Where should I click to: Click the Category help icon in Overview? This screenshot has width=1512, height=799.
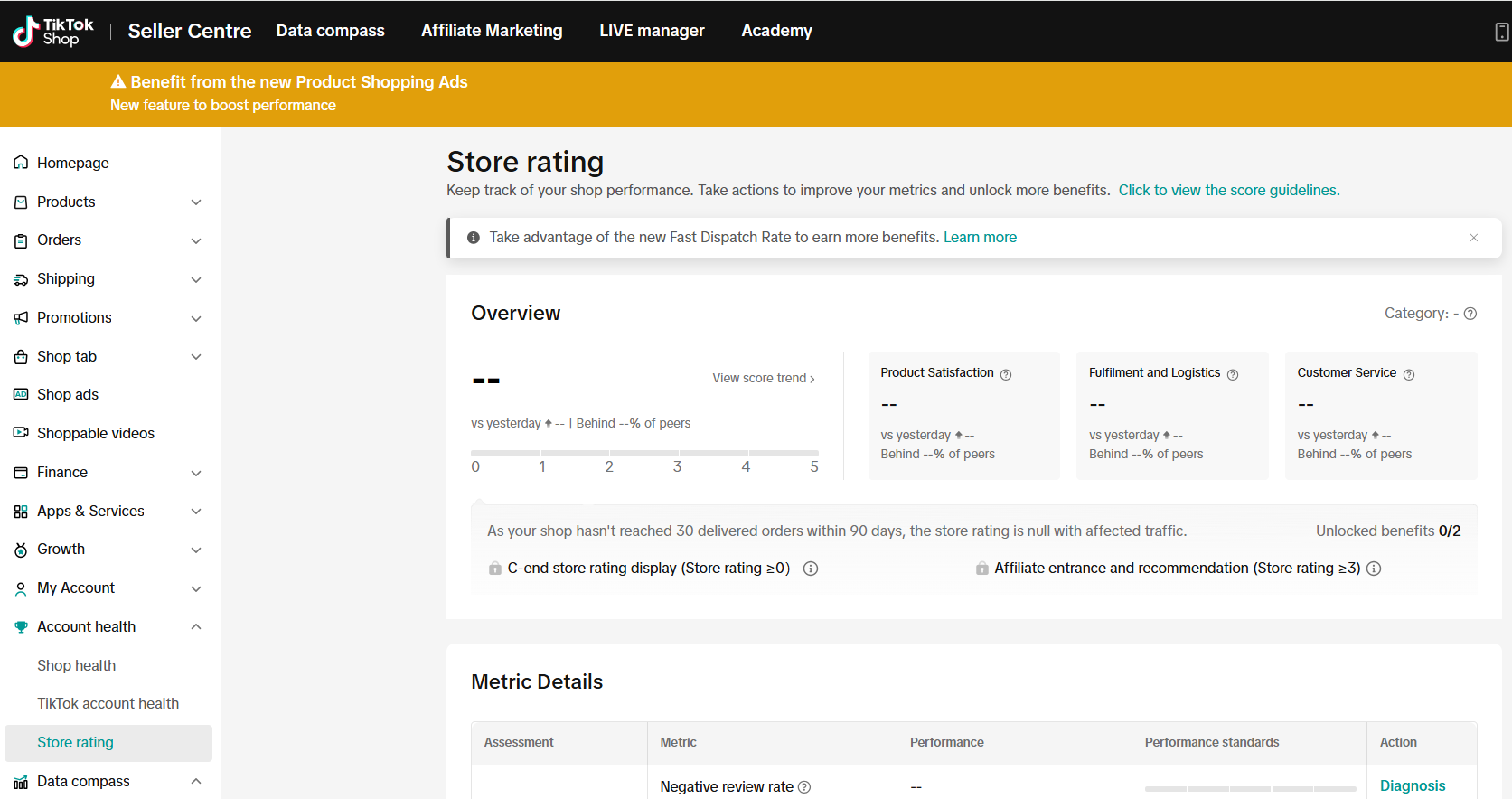coord(1470,314)
